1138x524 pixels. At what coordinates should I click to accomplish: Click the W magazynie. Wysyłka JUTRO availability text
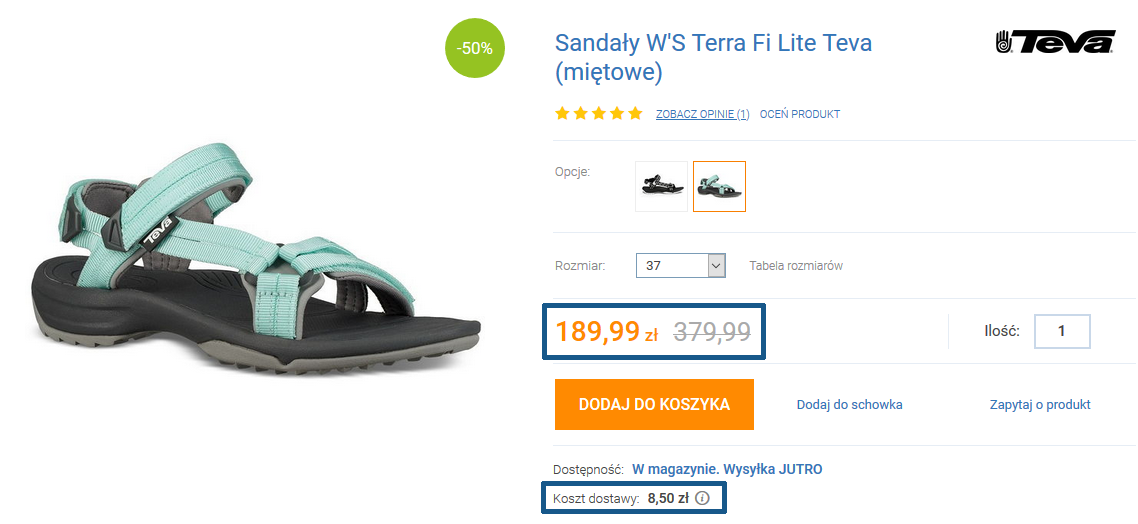point(727,469)
